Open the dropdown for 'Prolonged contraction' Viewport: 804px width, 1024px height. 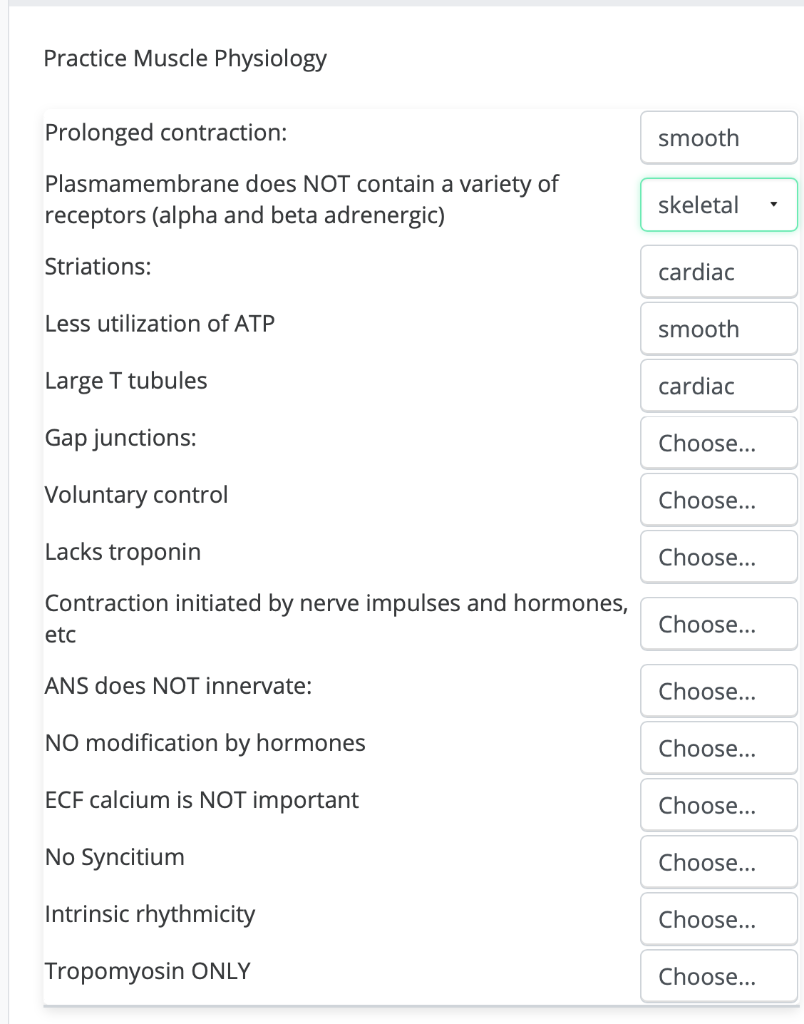click(718, 137)
